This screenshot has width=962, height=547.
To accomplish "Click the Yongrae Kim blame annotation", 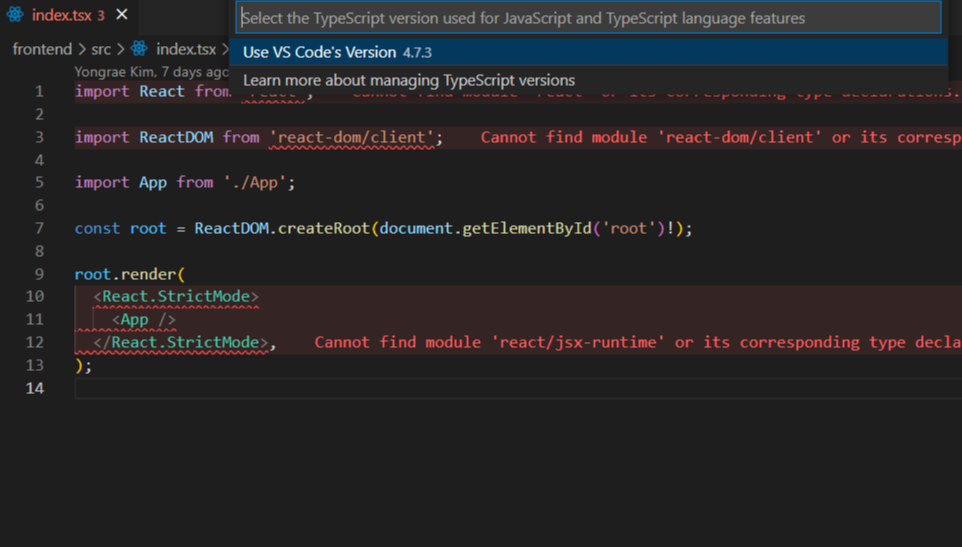I will pos(152,72).
